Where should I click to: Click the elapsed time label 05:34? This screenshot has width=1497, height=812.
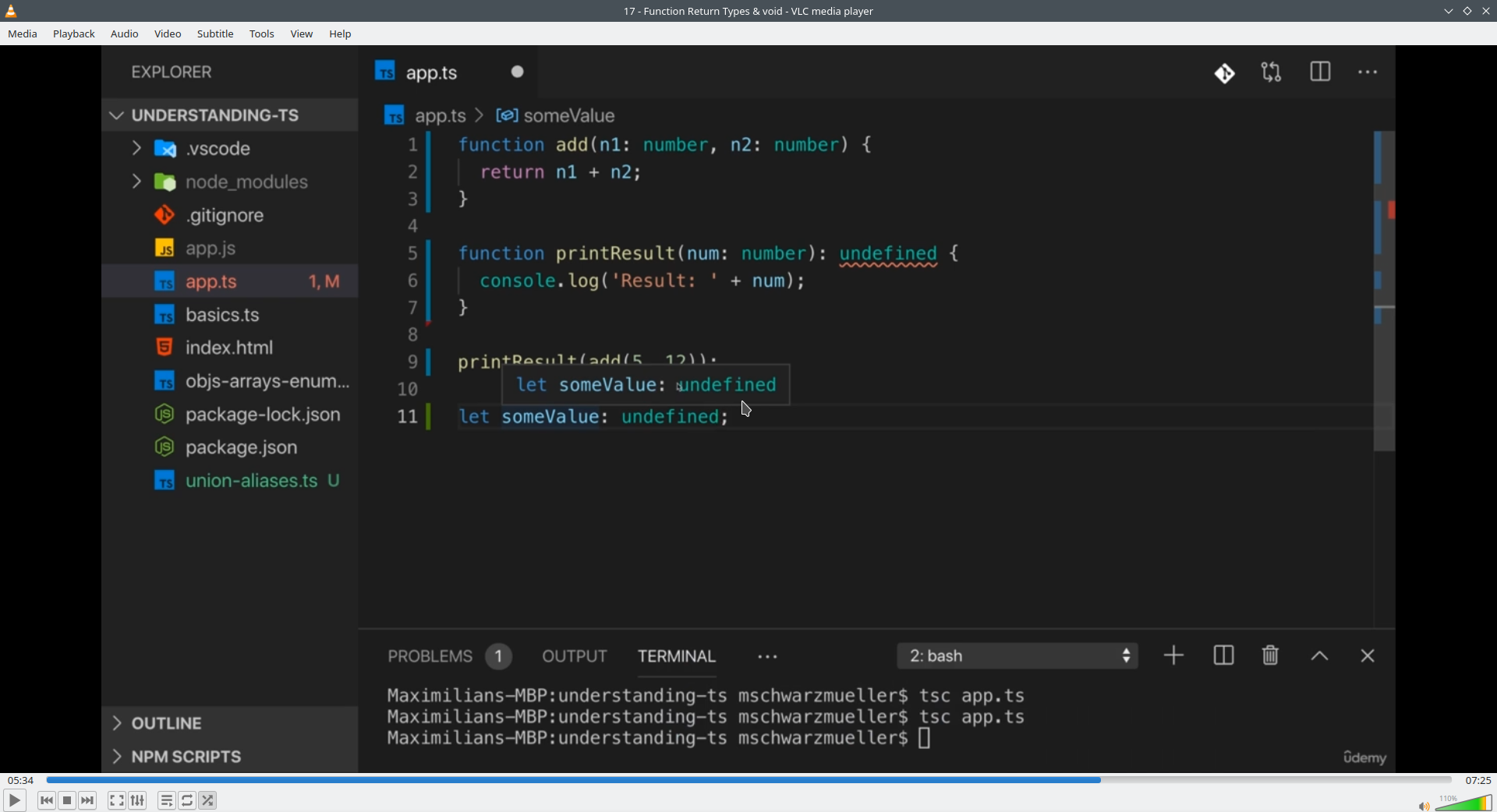tap(20, 780)
